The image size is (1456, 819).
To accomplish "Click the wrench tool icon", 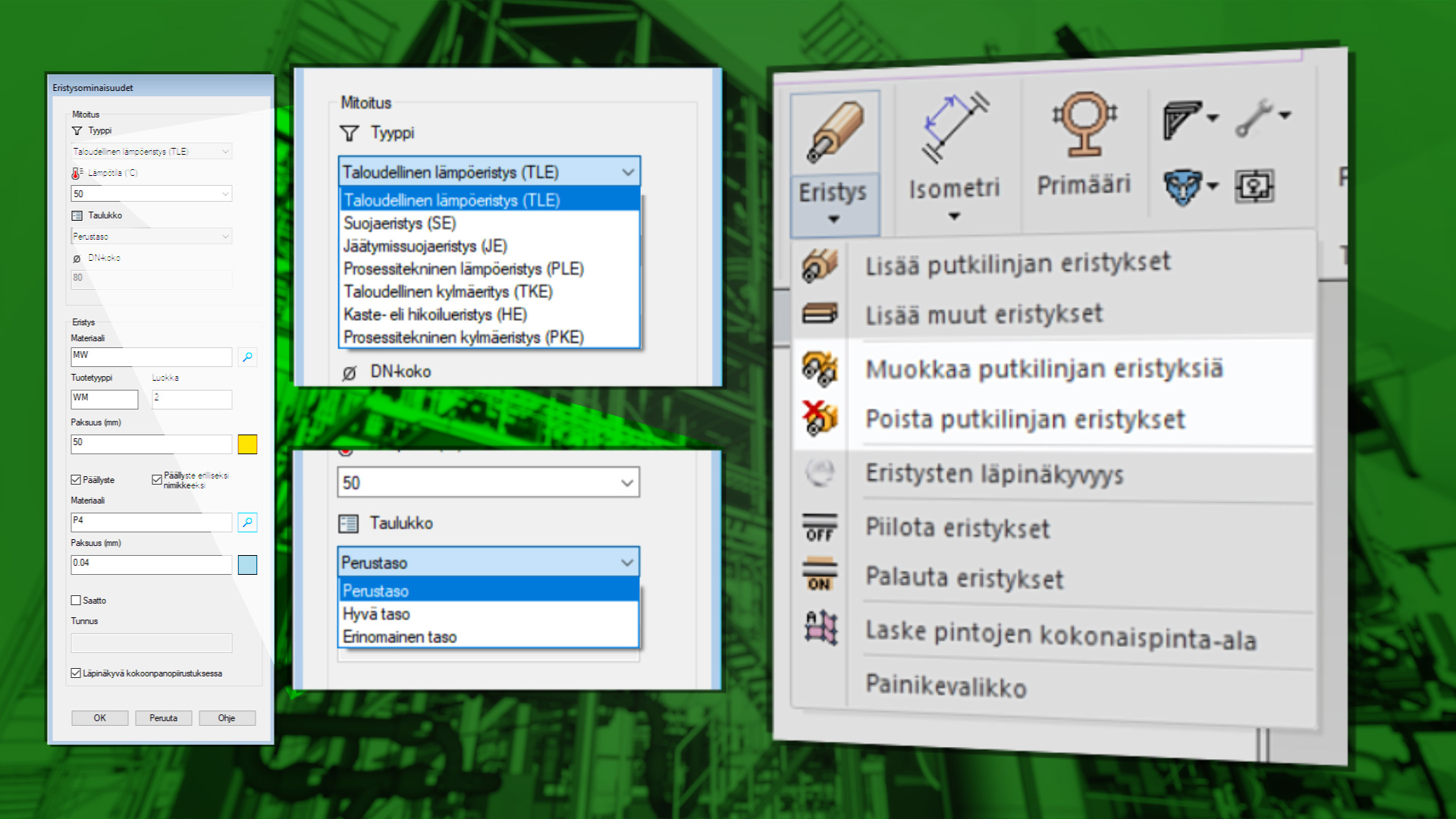I will click(x=1254, y=118).
